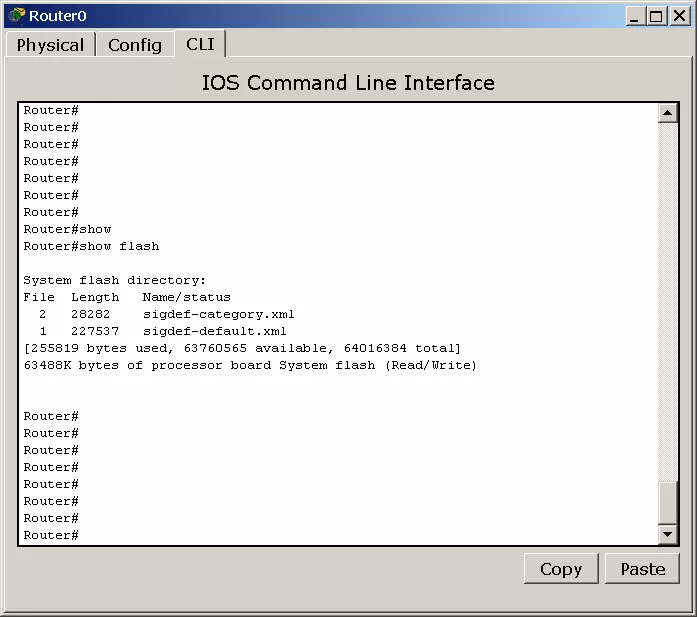Click the Router0 title bar text

click(x=58, y=16)
